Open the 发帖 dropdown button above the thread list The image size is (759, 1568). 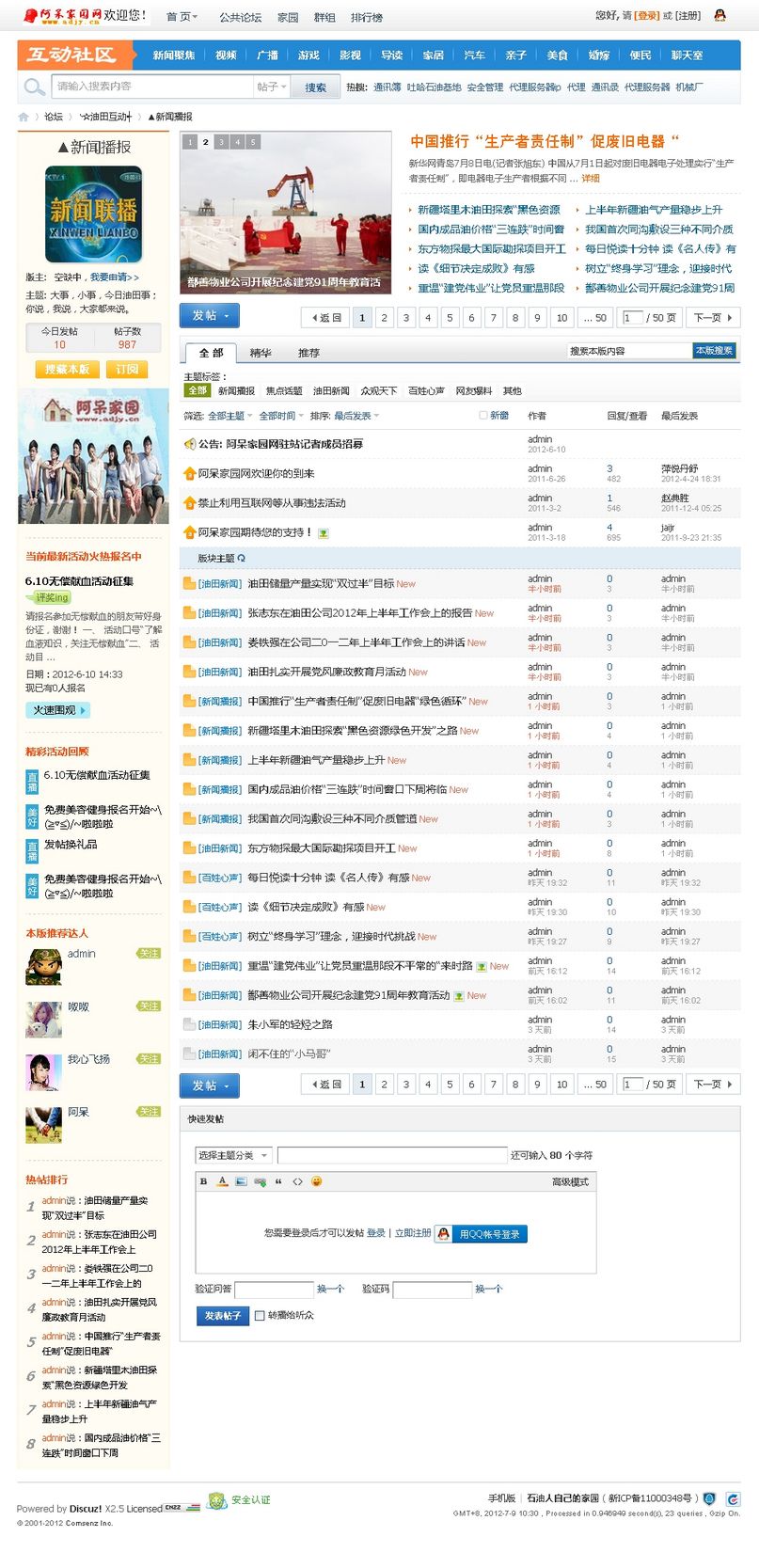tap(210, 315)
